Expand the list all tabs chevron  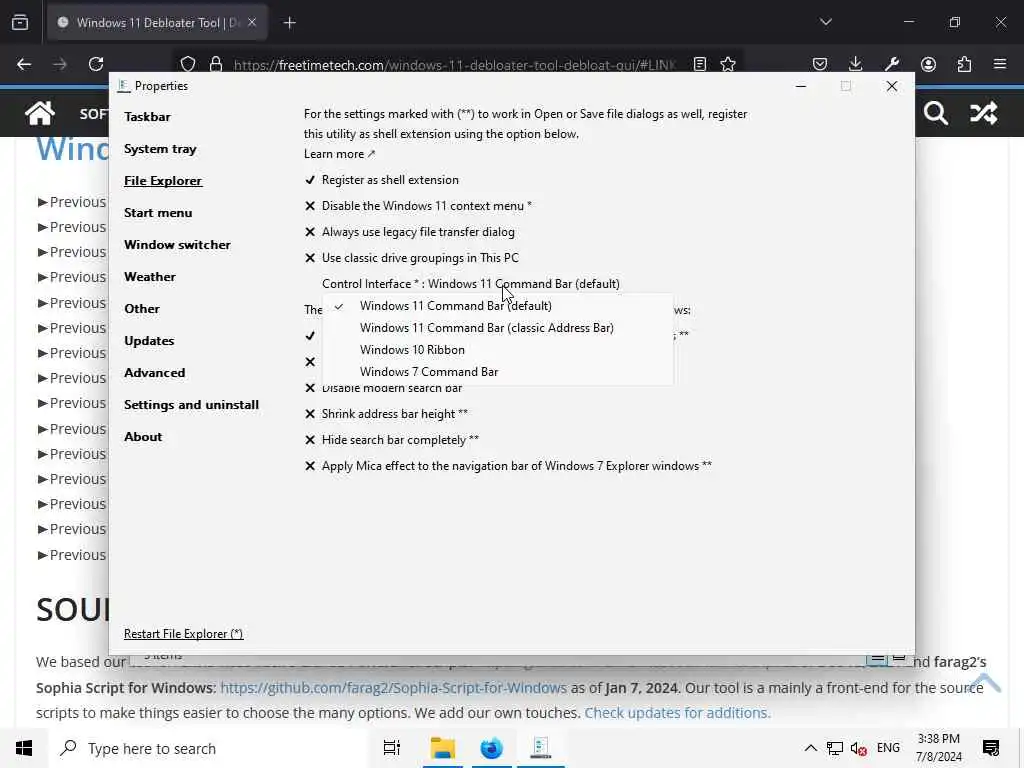point(825,22)
